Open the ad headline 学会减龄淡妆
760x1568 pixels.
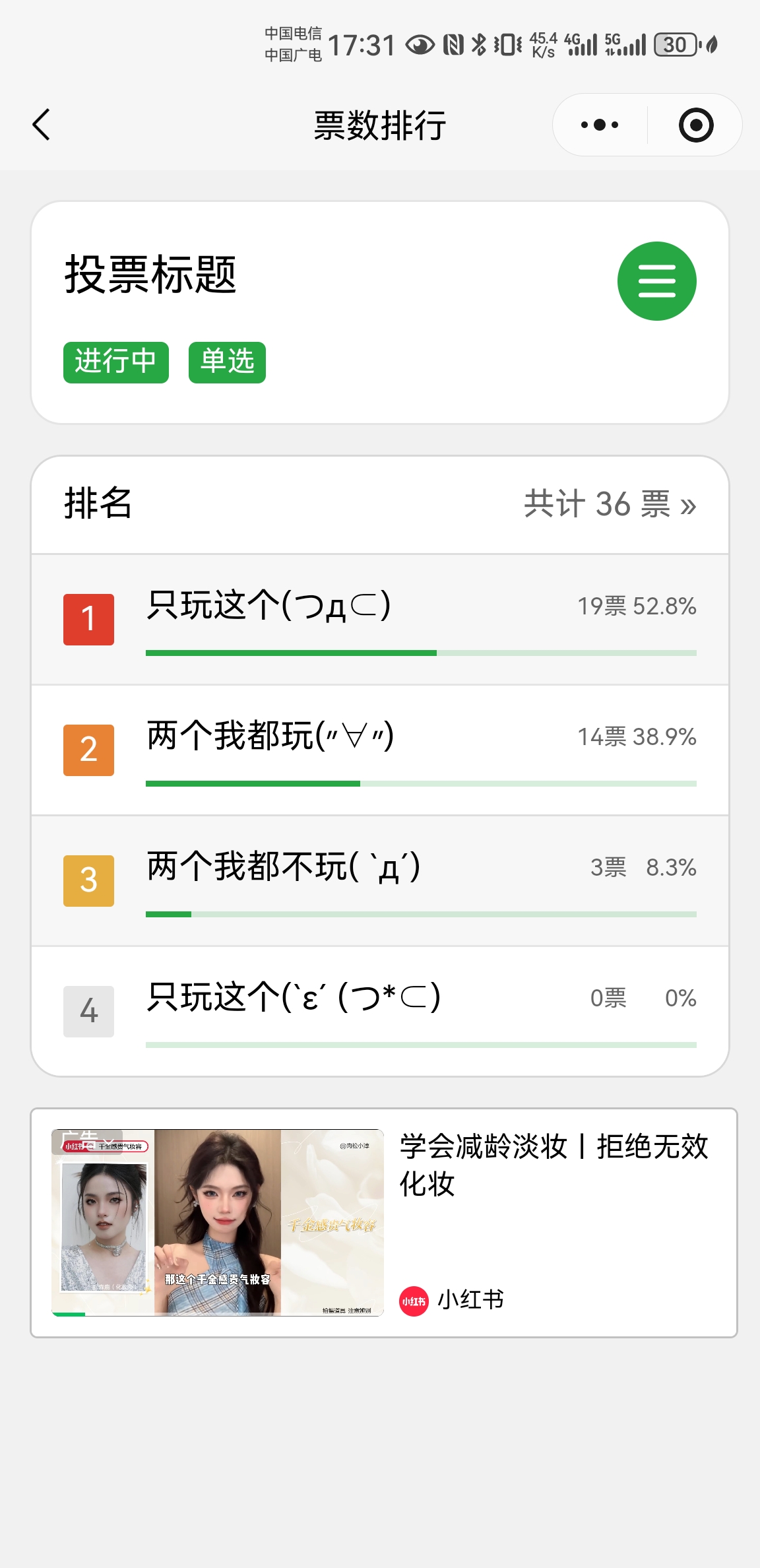coord(553,1165)
